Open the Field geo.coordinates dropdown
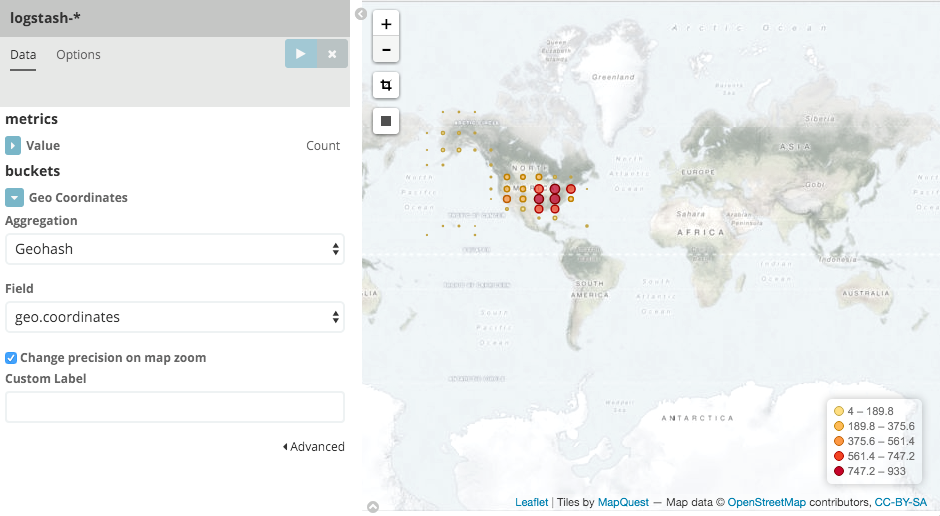940x516 pixels. [175, 317]
